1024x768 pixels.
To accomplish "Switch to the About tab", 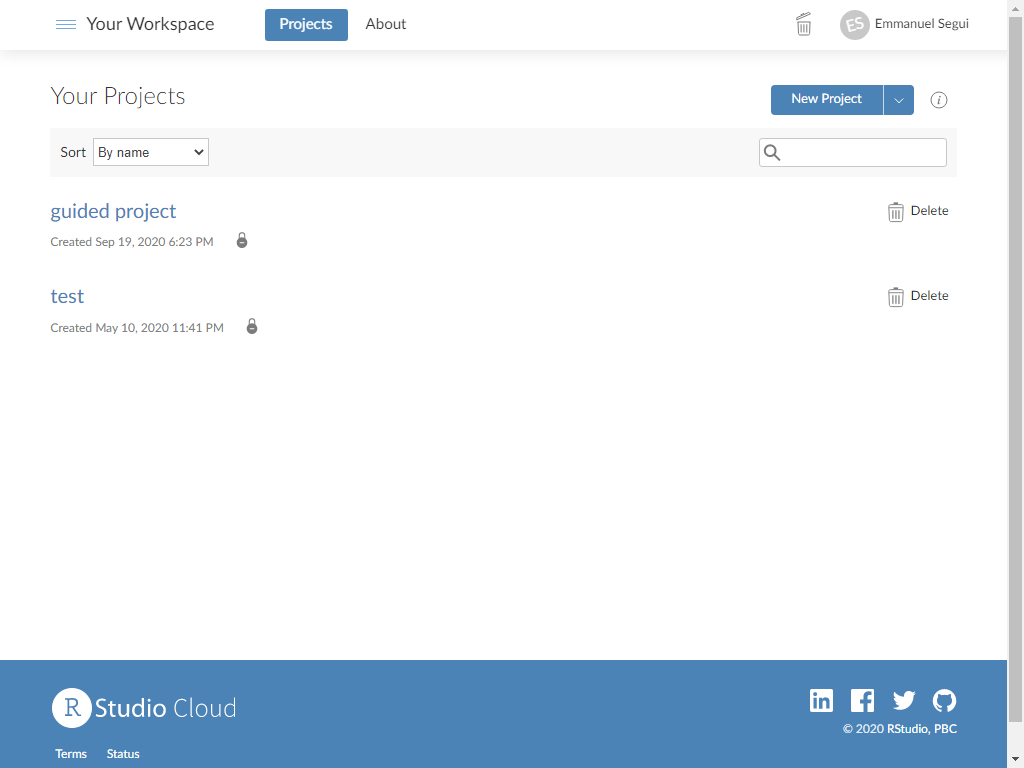I will 385,24.
